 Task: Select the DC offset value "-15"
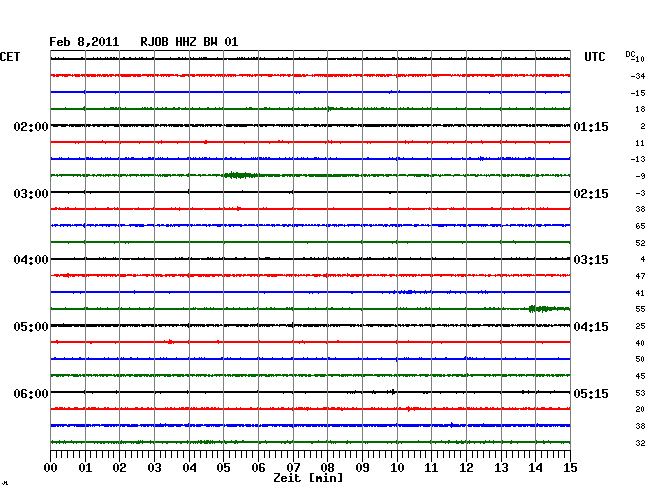click(638, 93)
